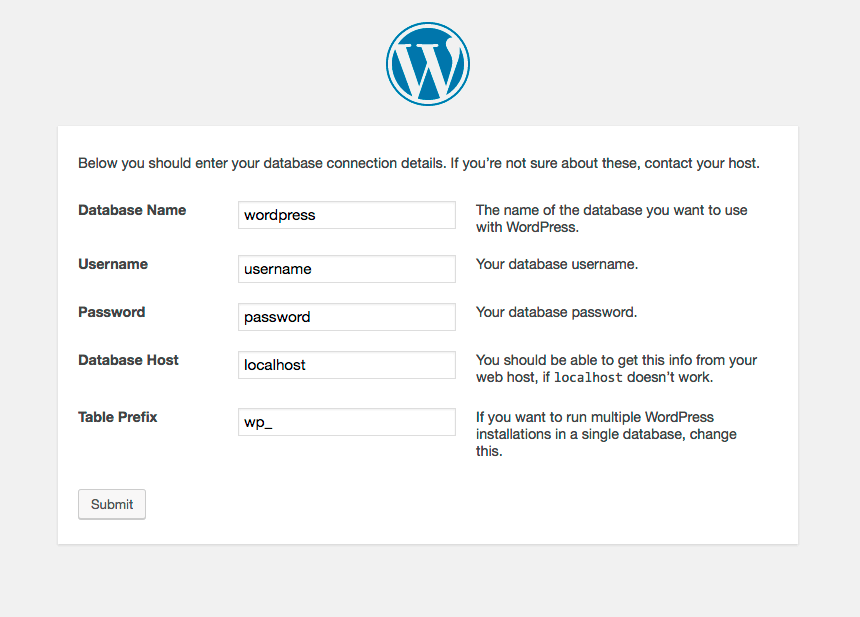The image size is (860, 617).
Task: Click the Password label
Action: [111, 312]
